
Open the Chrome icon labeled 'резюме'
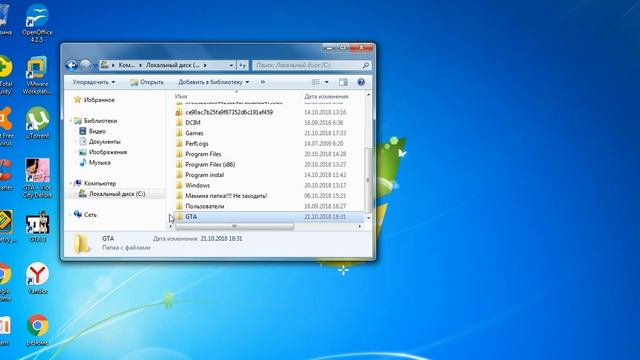coord(37,330)
